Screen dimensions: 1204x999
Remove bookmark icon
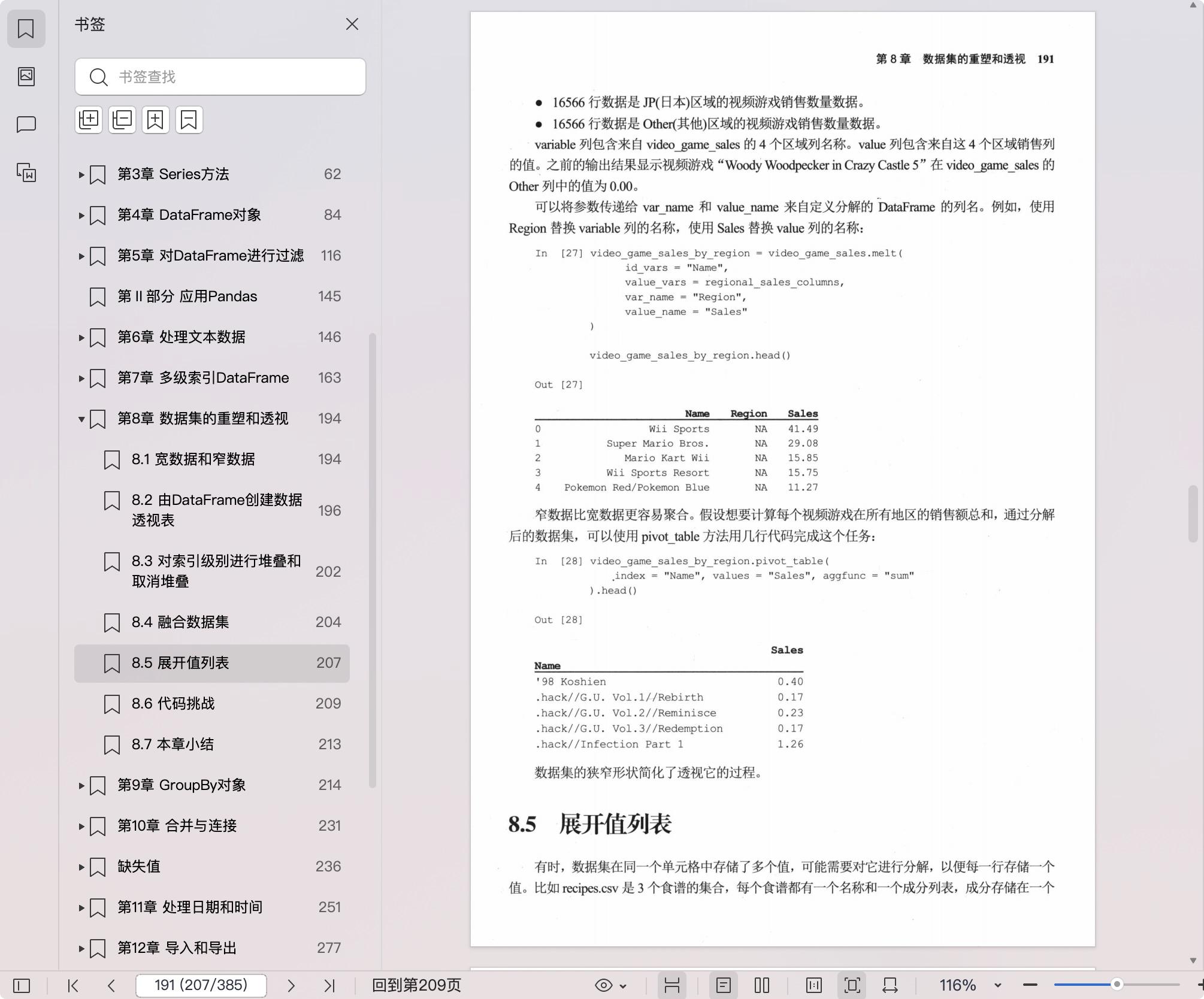[189, 120]
